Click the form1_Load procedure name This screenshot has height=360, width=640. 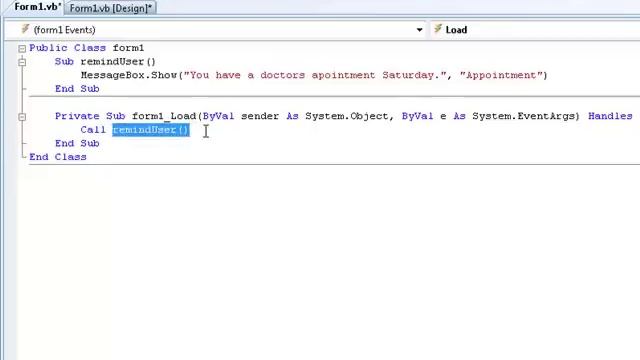coord(164,116)
